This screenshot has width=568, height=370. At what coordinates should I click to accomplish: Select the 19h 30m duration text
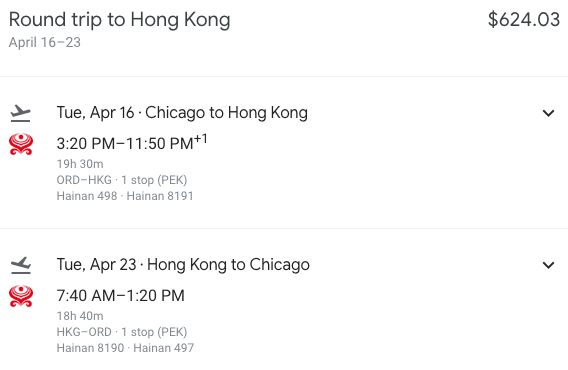coord(80,164)
